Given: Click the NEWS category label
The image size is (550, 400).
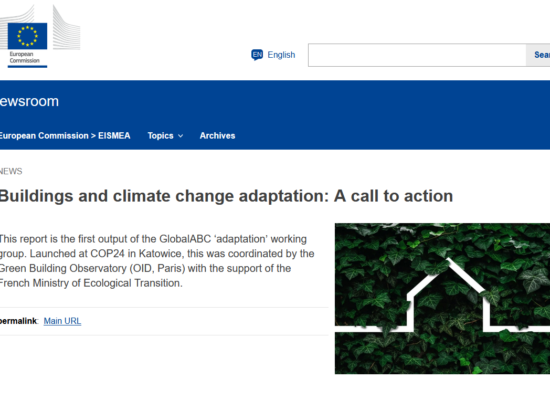Looking at the screenshot, I should coord(11,171).
